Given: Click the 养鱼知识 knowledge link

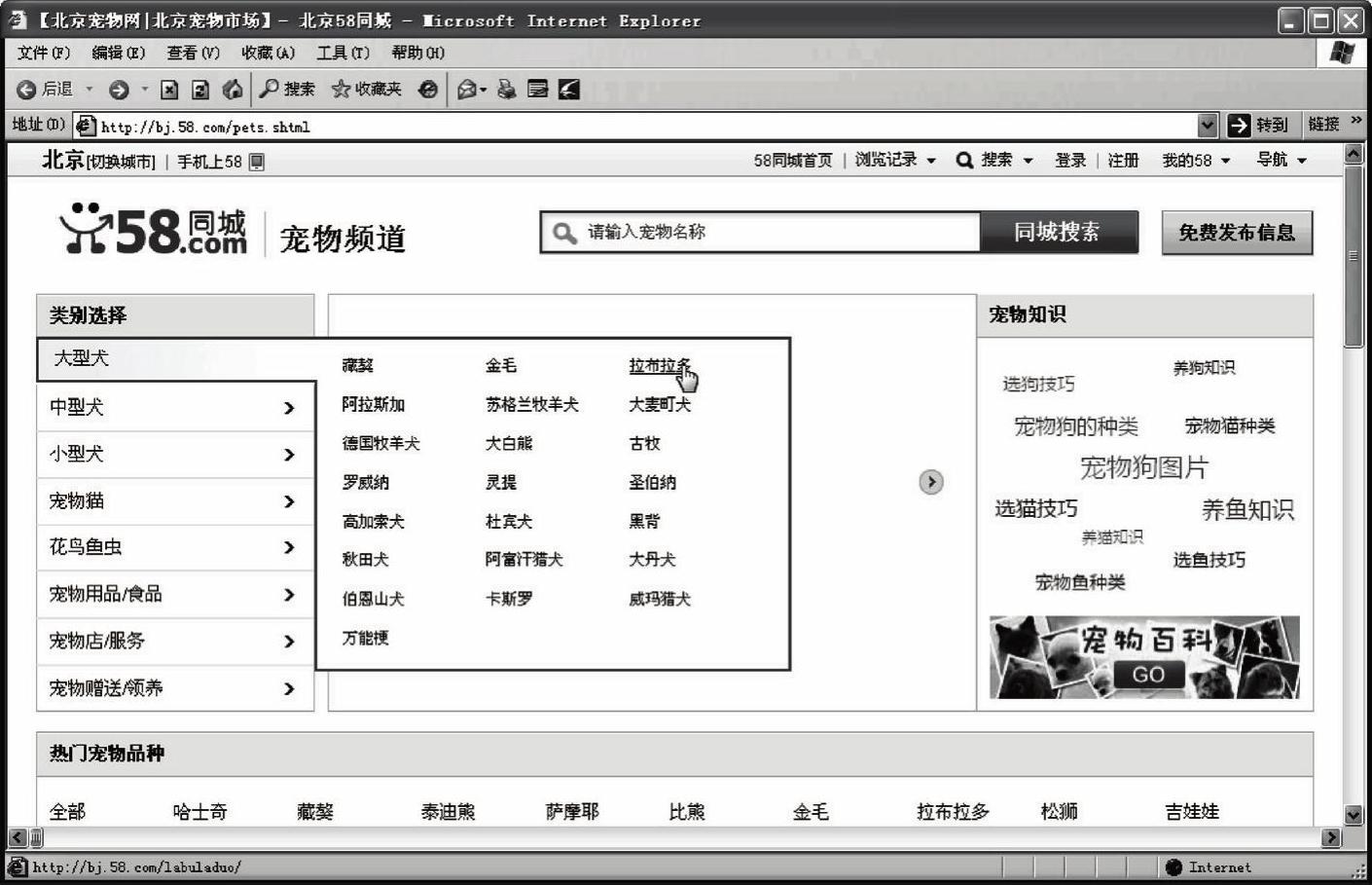Looking at the screenshot, I should (1247, 509).
